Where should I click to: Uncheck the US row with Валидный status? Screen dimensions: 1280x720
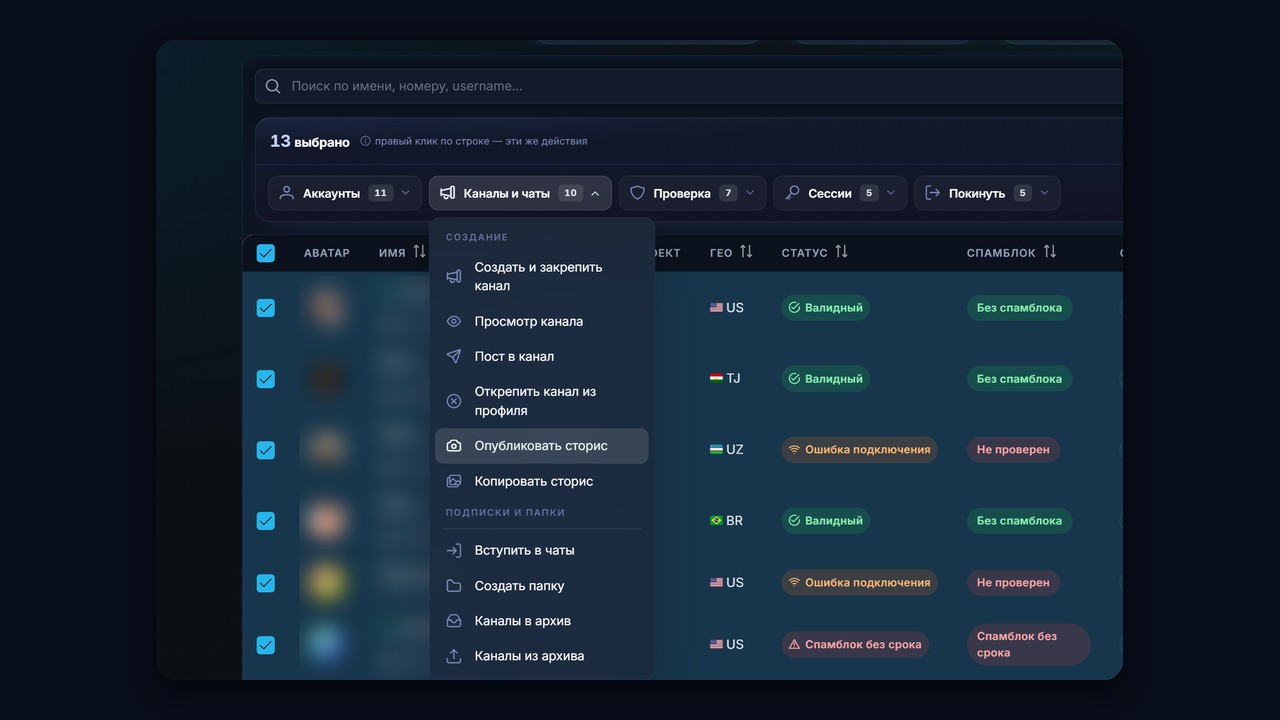pos(265,308)
